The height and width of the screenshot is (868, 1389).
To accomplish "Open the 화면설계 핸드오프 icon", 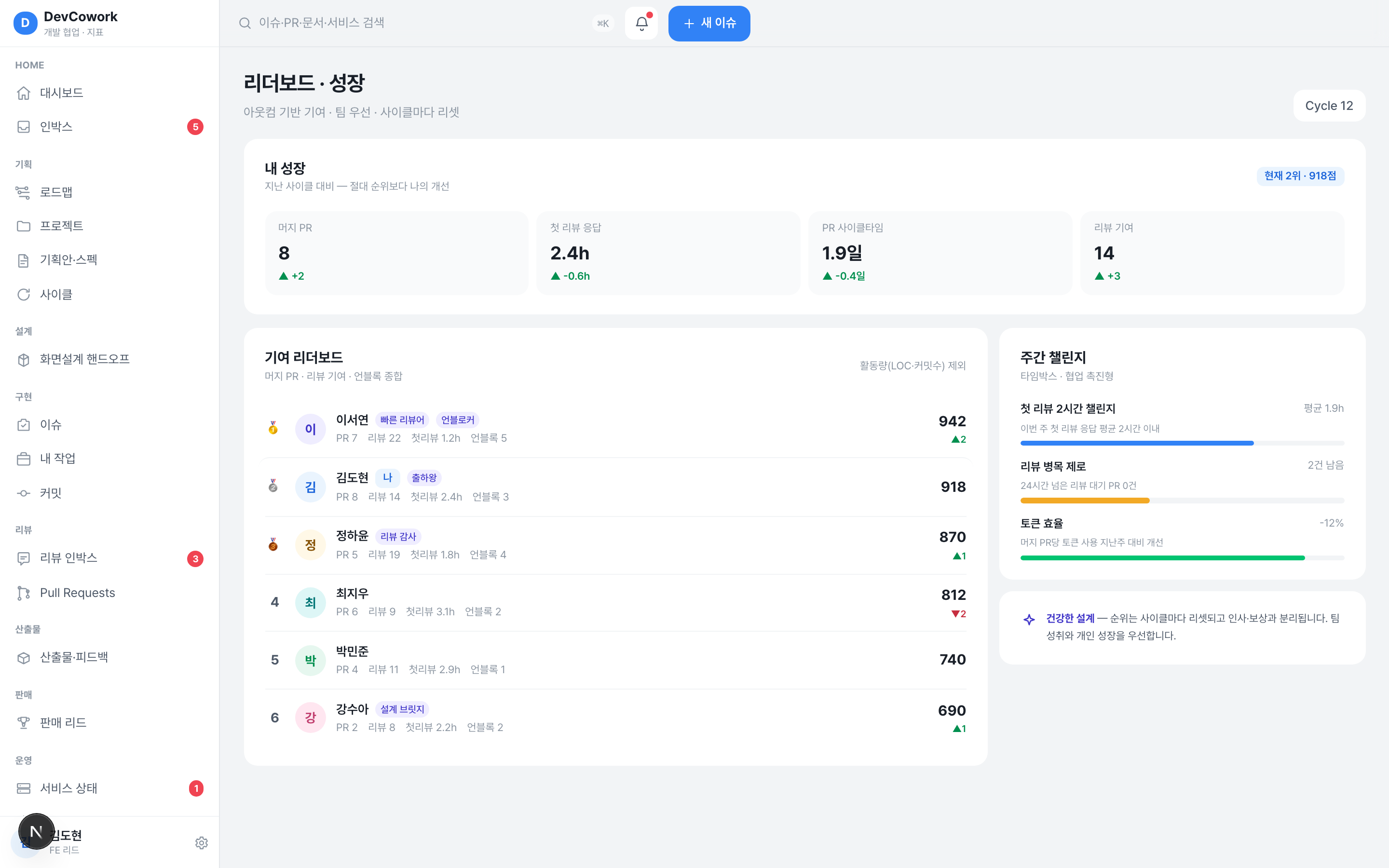I will point(24,359).
